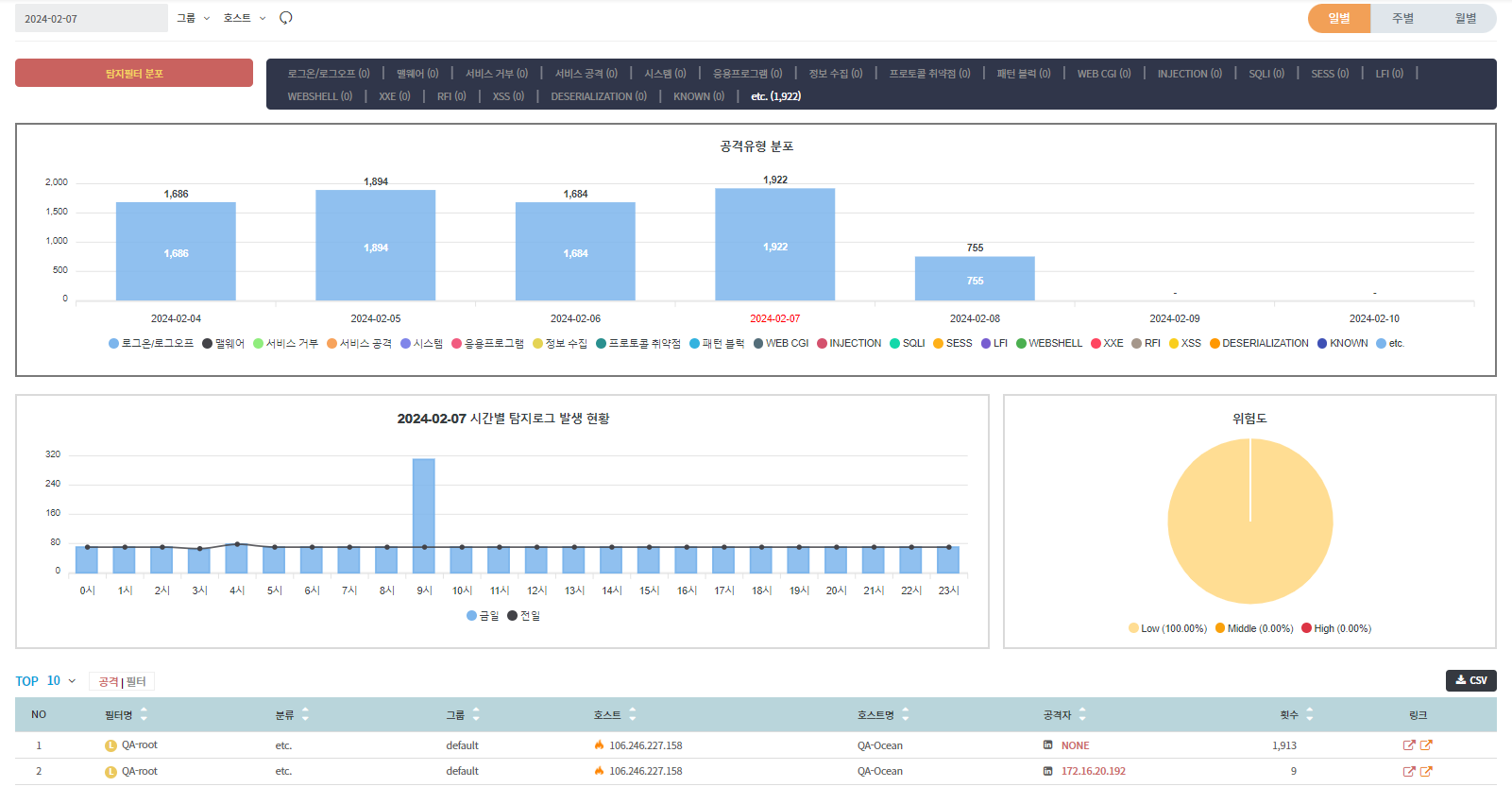Sort table by 횟수 column arrows
This screenshot has width=1512, height=787.
pos(1309,714)
